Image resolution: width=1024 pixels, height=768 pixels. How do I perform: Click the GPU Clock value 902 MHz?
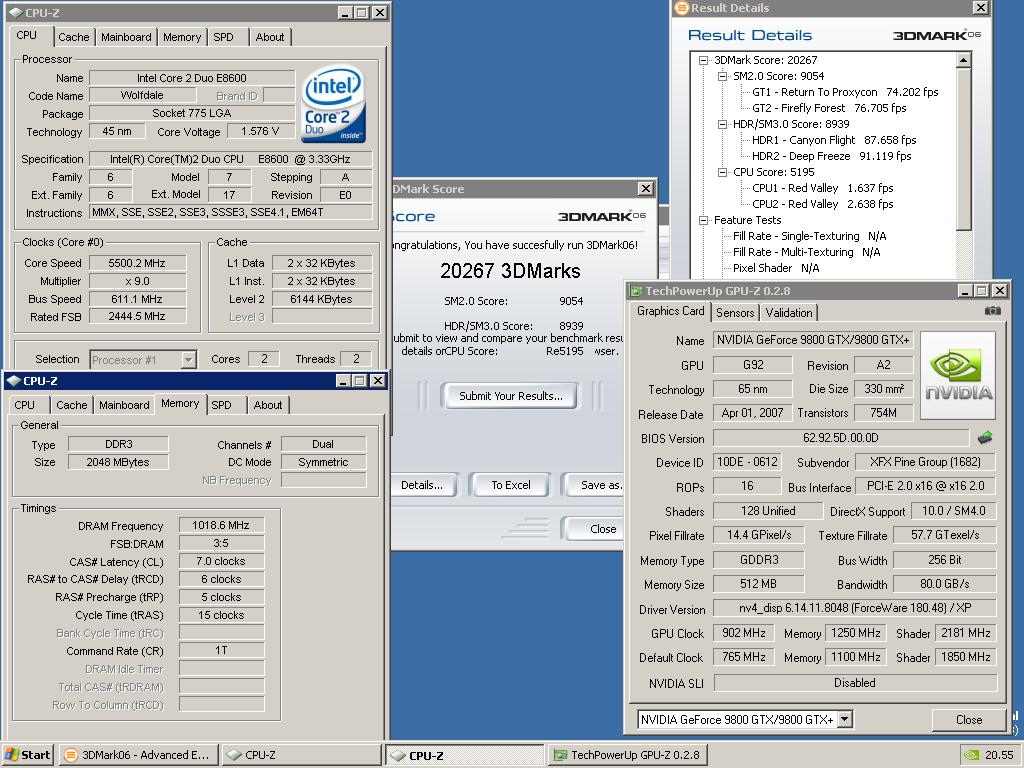[x=743, y=633]
